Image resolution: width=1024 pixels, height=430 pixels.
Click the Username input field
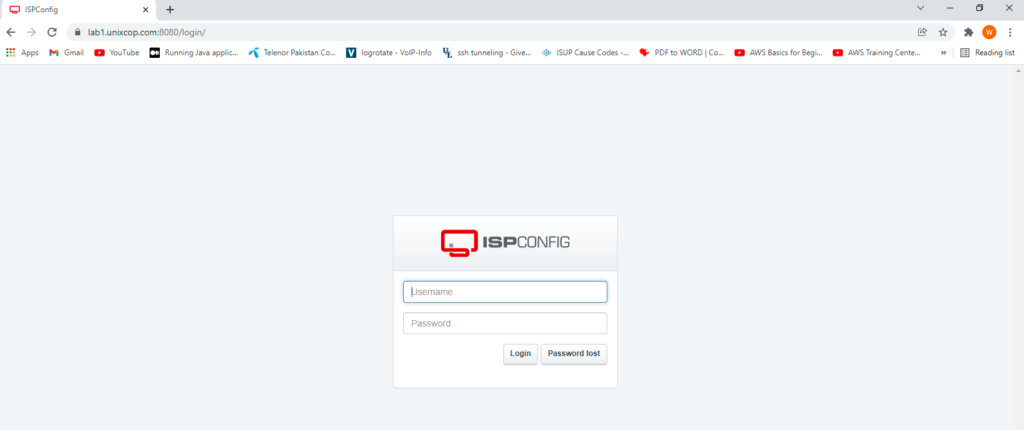coord(505,292)
